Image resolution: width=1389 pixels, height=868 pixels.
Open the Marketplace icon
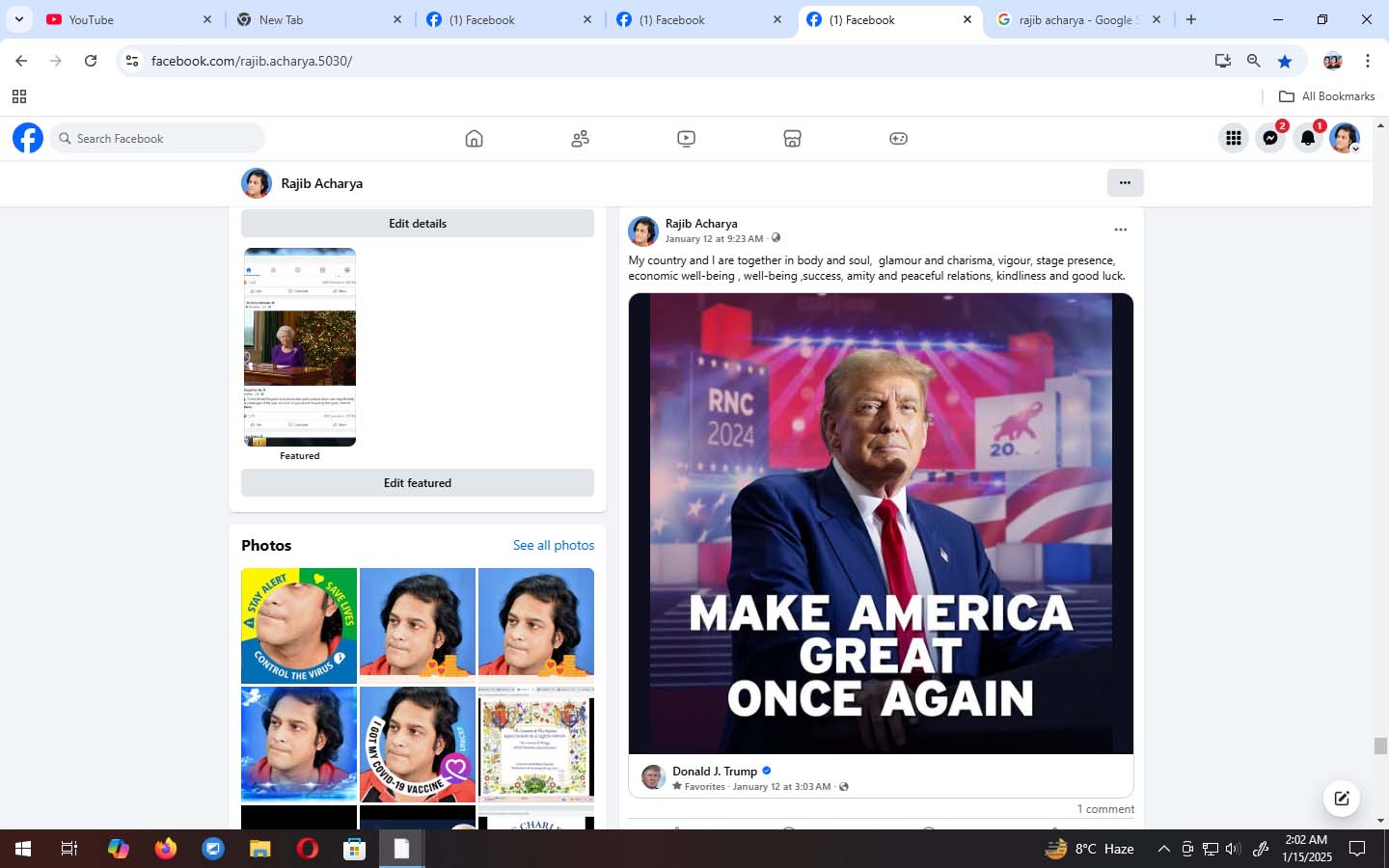pos(792,138)
